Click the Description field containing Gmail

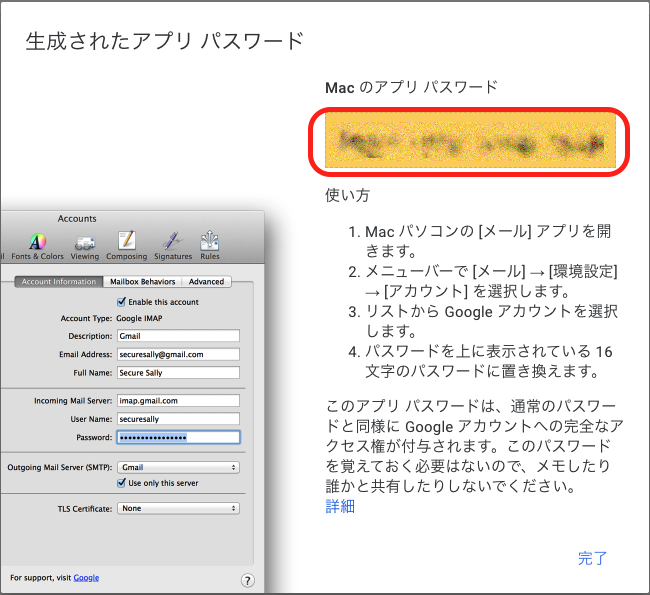178,336
